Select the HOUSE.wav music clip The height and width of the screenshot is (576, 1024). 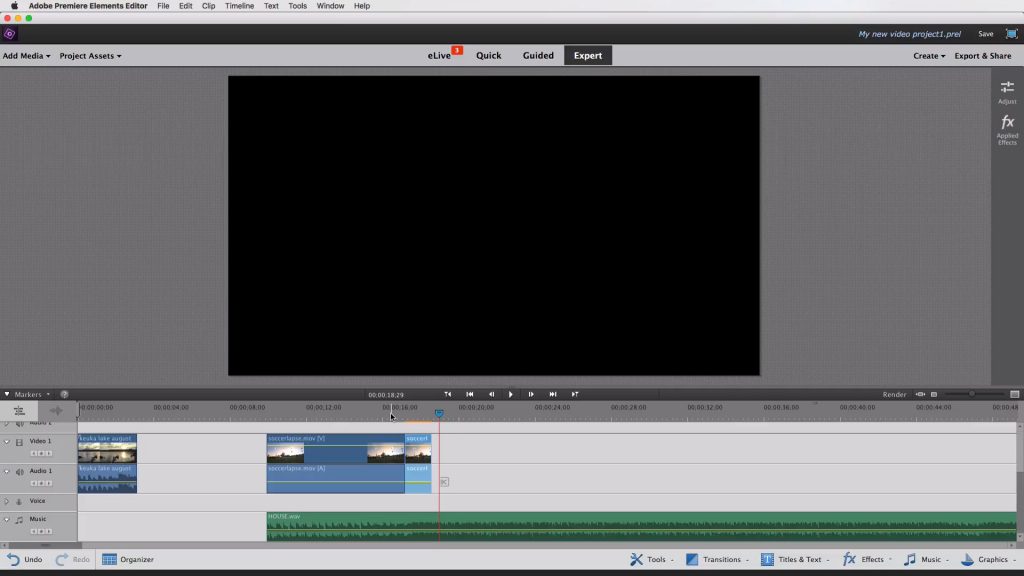(x=641, y=526)
